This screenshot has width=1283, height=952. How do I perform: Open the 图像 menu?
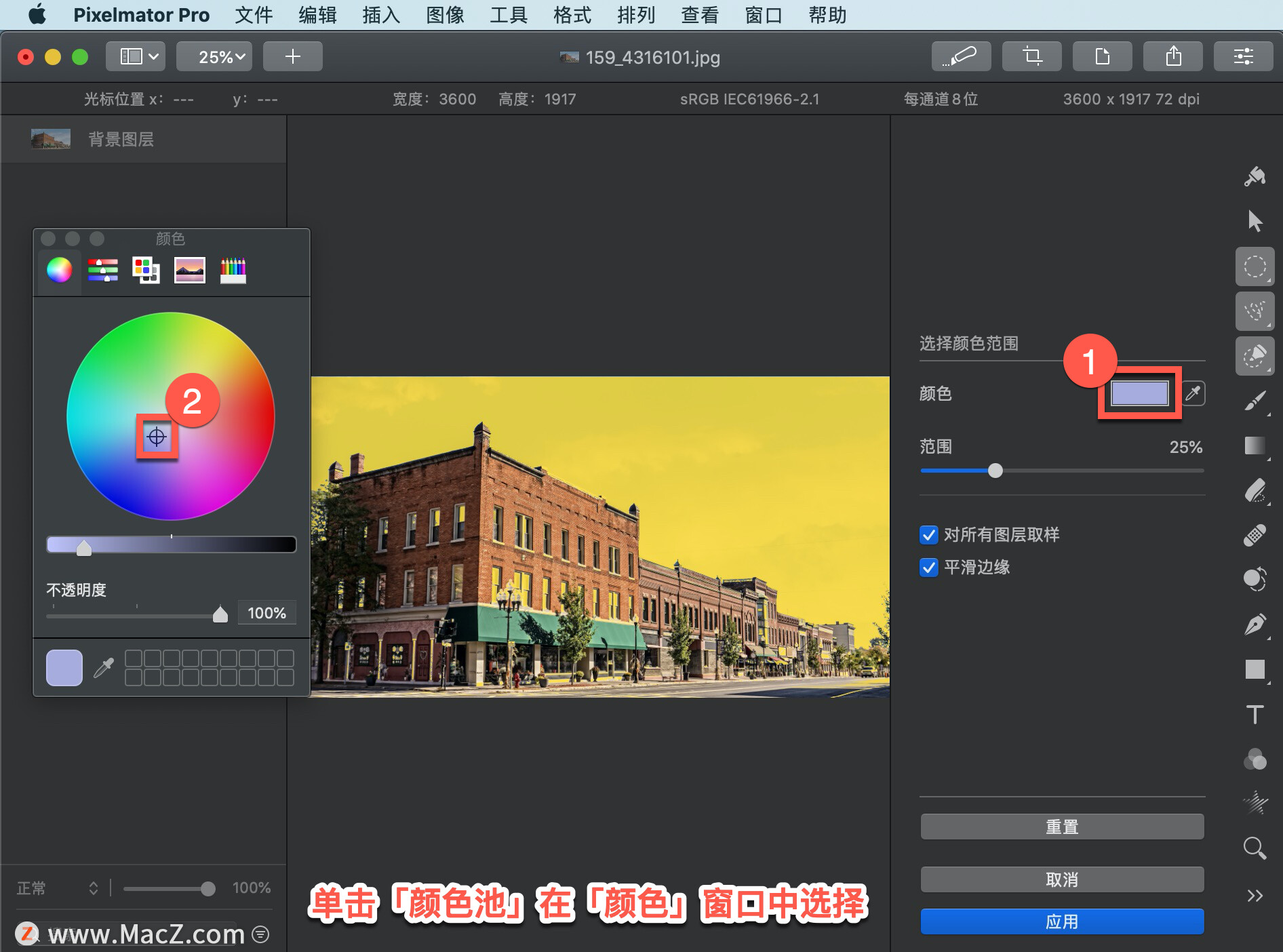coord(444,15)
